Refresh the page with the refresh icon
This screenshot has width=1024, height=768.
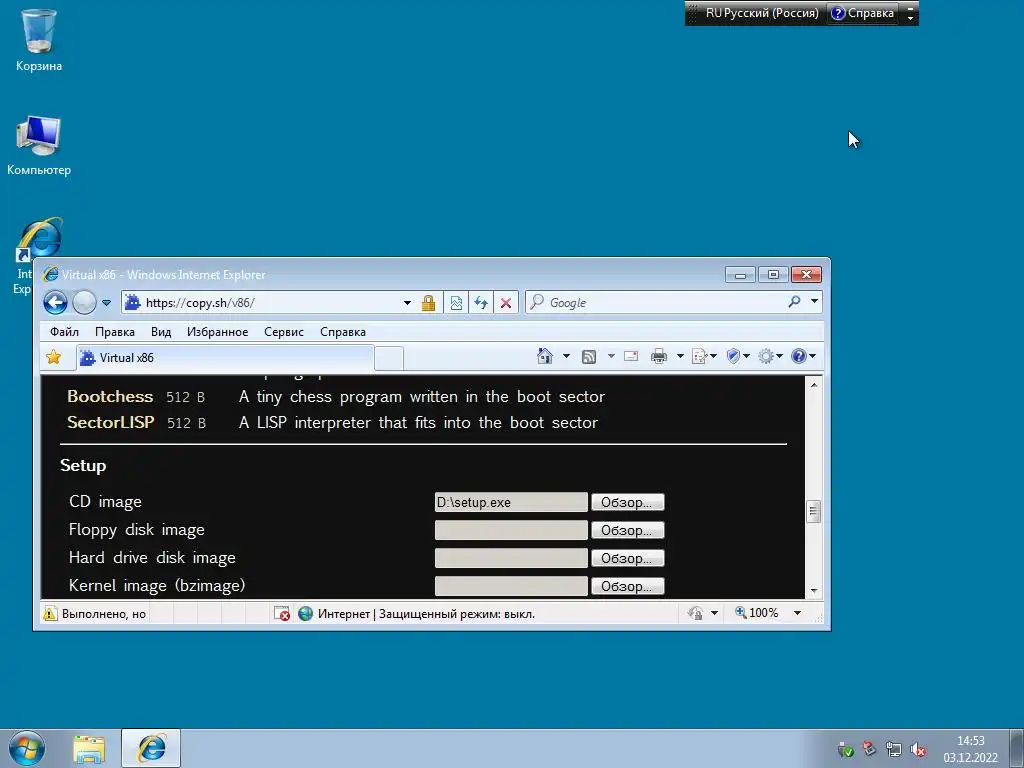point(481,303)
